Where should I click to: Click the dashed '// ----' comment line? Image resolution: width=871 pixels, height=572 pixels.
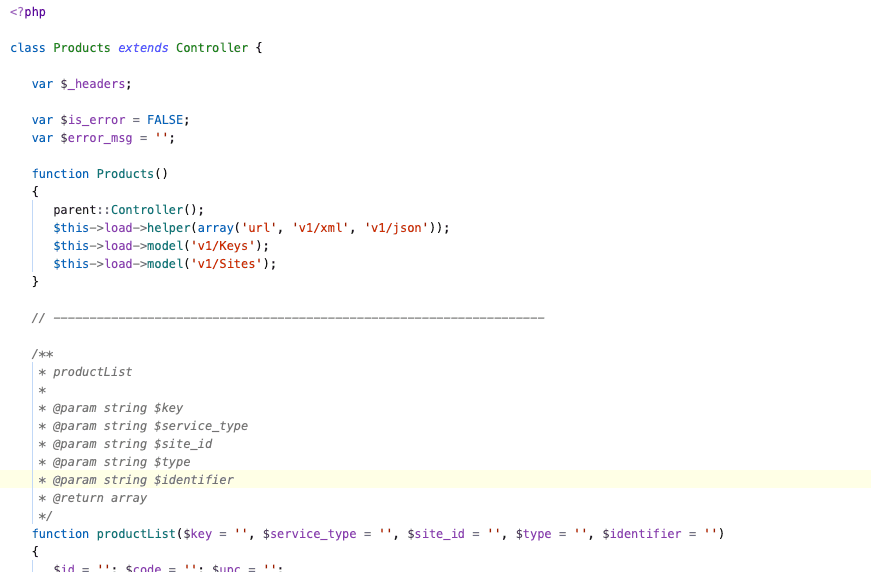tap(288, 318)
